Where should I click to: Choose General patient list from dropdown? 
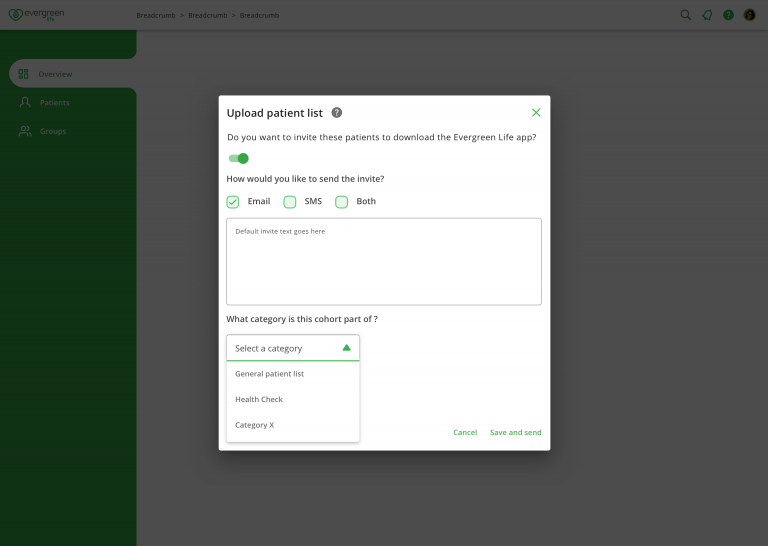click(x=270, y=374)
